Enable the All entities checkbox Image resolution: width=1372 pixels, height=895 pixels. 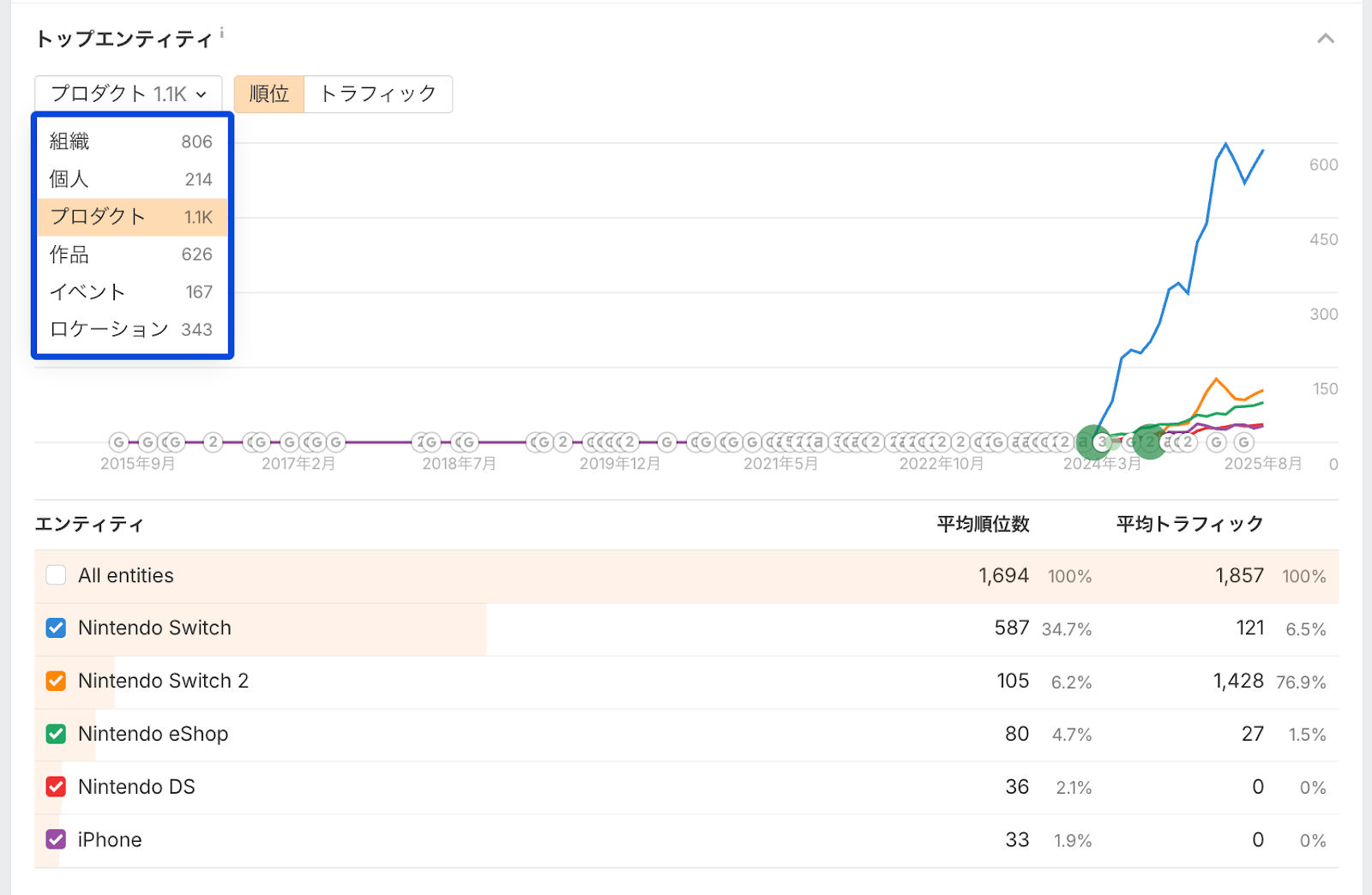click(x=56, y=575)
